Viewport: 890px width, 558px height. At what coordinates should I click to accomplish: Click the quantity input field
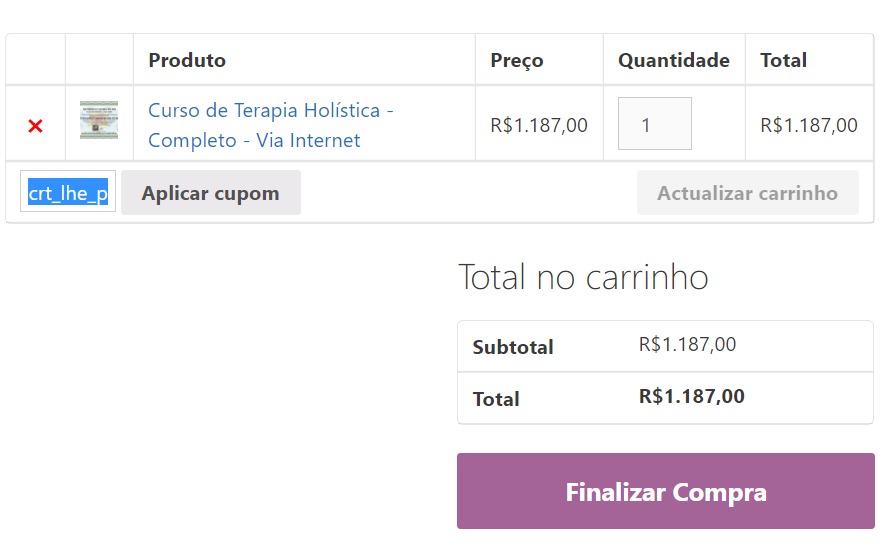click(x=654, y=124)
